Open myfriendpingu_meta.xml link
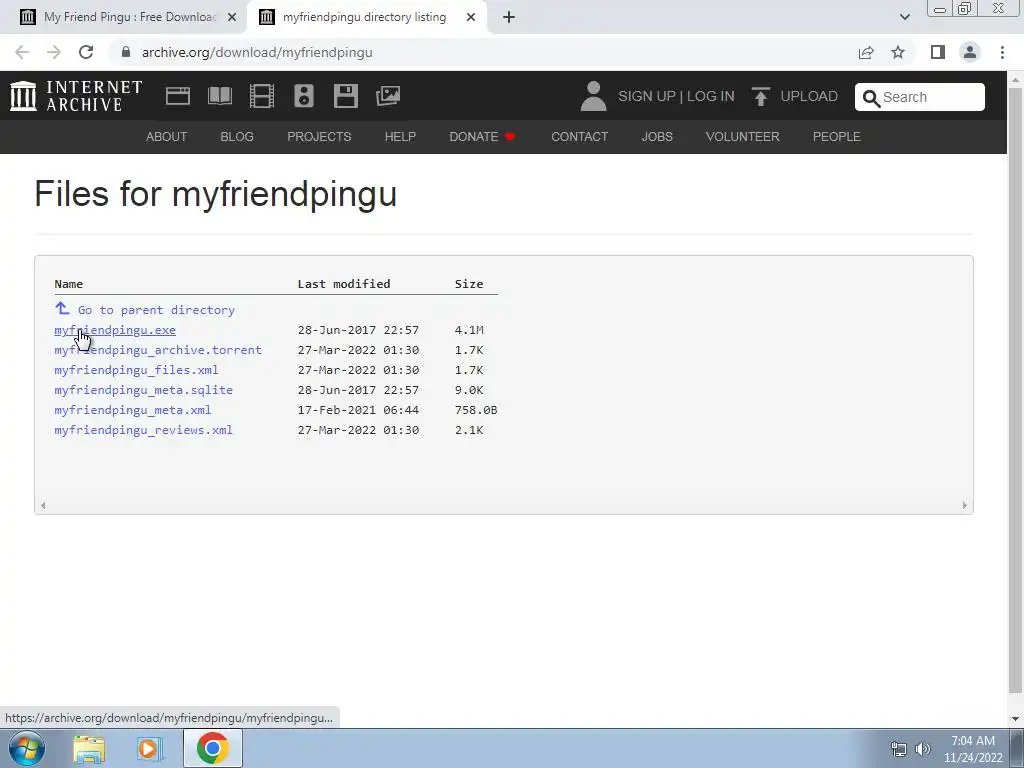 (133, 410)
